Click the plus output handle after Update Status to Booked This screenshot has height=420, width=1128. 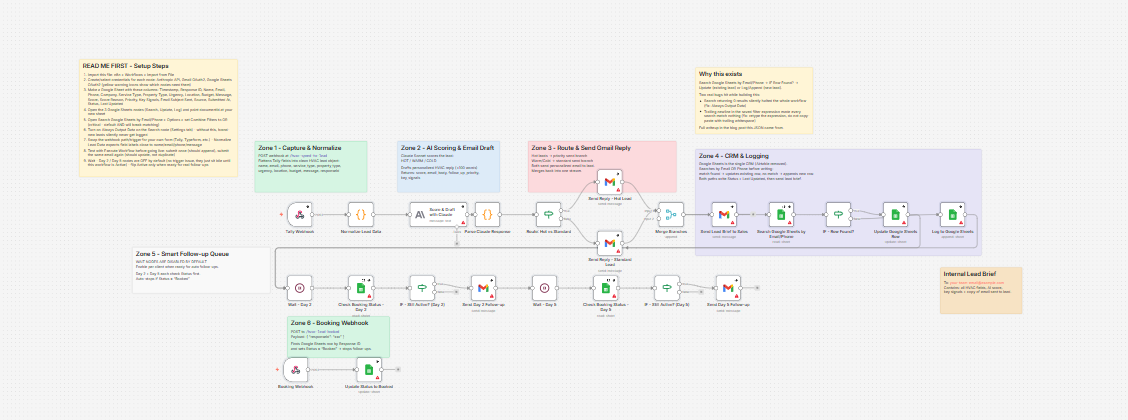398,370
